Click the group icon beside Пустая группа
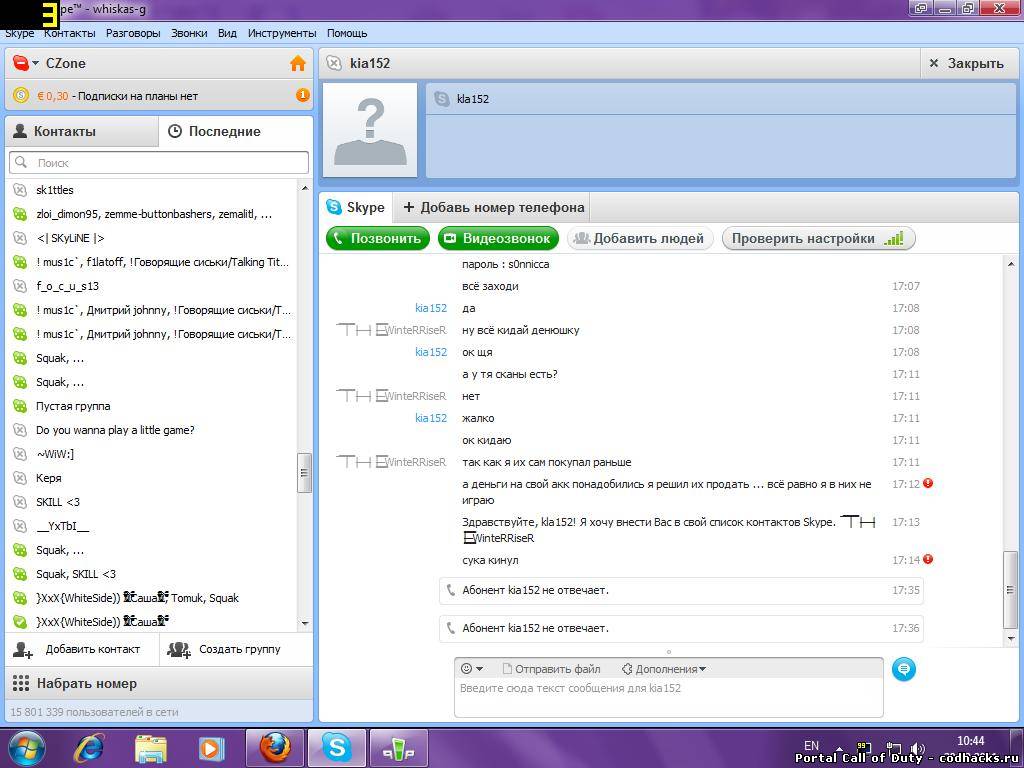 click(20, 406)
